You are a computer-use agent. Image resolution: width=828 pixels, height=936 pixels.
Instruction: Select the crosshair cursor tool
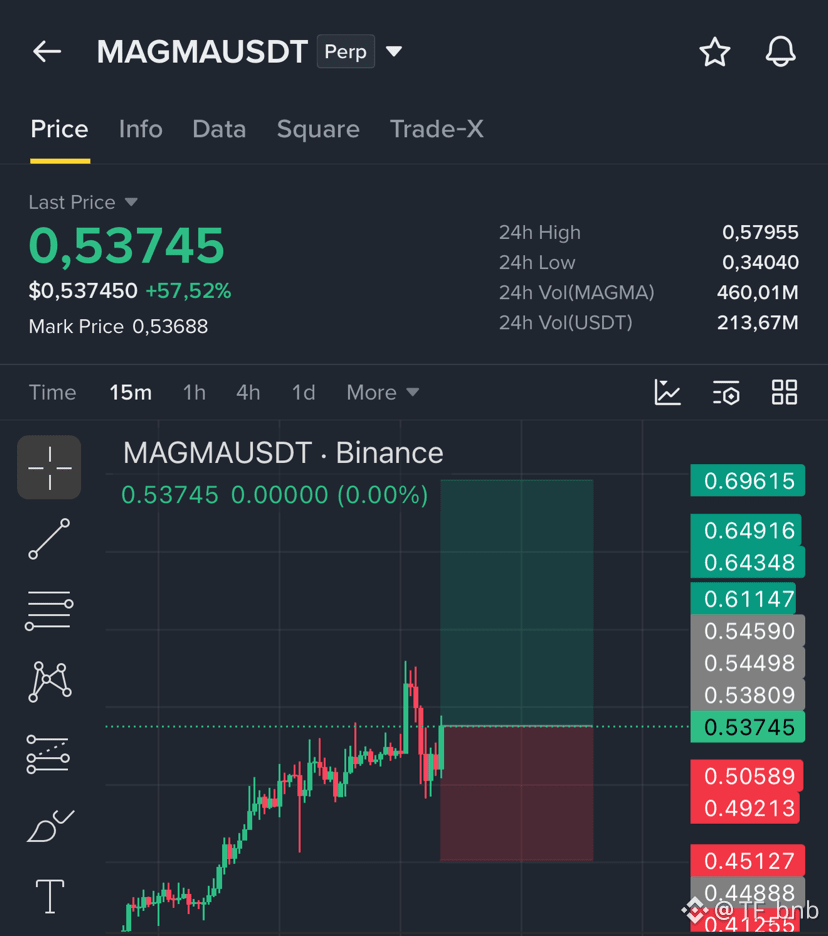coord(49,467)
